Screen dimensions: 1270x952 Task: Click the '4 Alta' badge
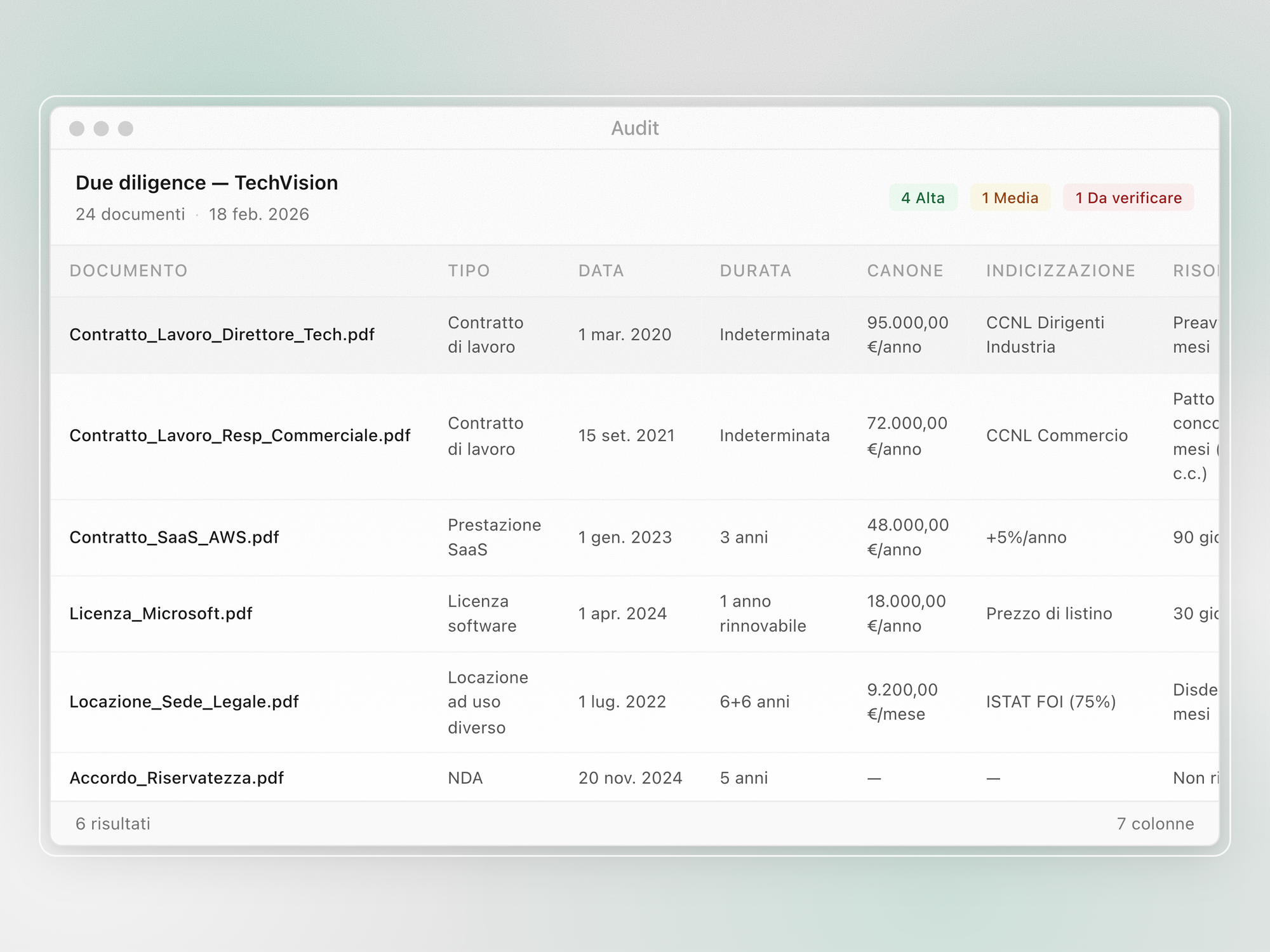(x=923, y=197)
